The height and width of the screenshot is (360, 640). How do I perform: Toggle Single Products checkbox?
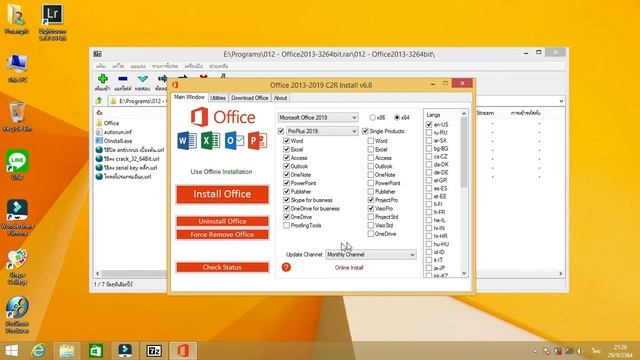pos(365,131)
